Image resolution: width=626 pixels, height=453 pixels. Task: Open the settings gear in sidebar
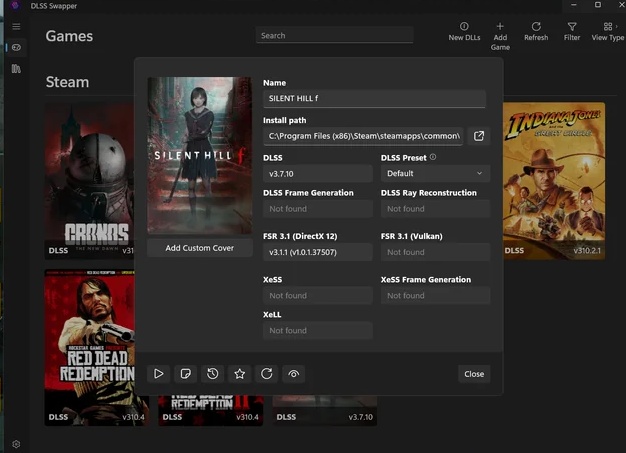[16, 444]
